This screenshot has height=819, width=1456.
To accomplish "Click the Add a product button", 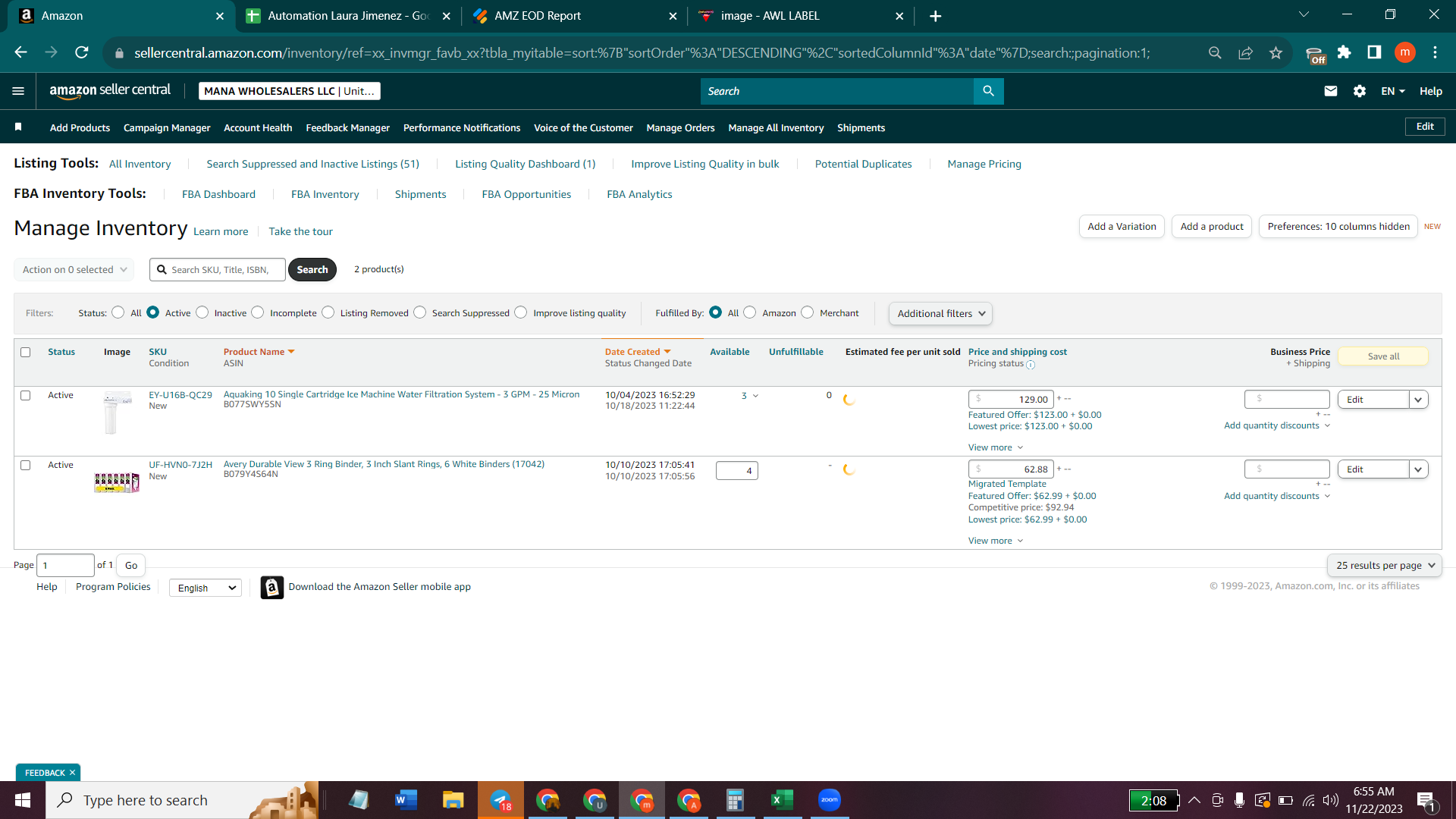I will [1212, 226].
